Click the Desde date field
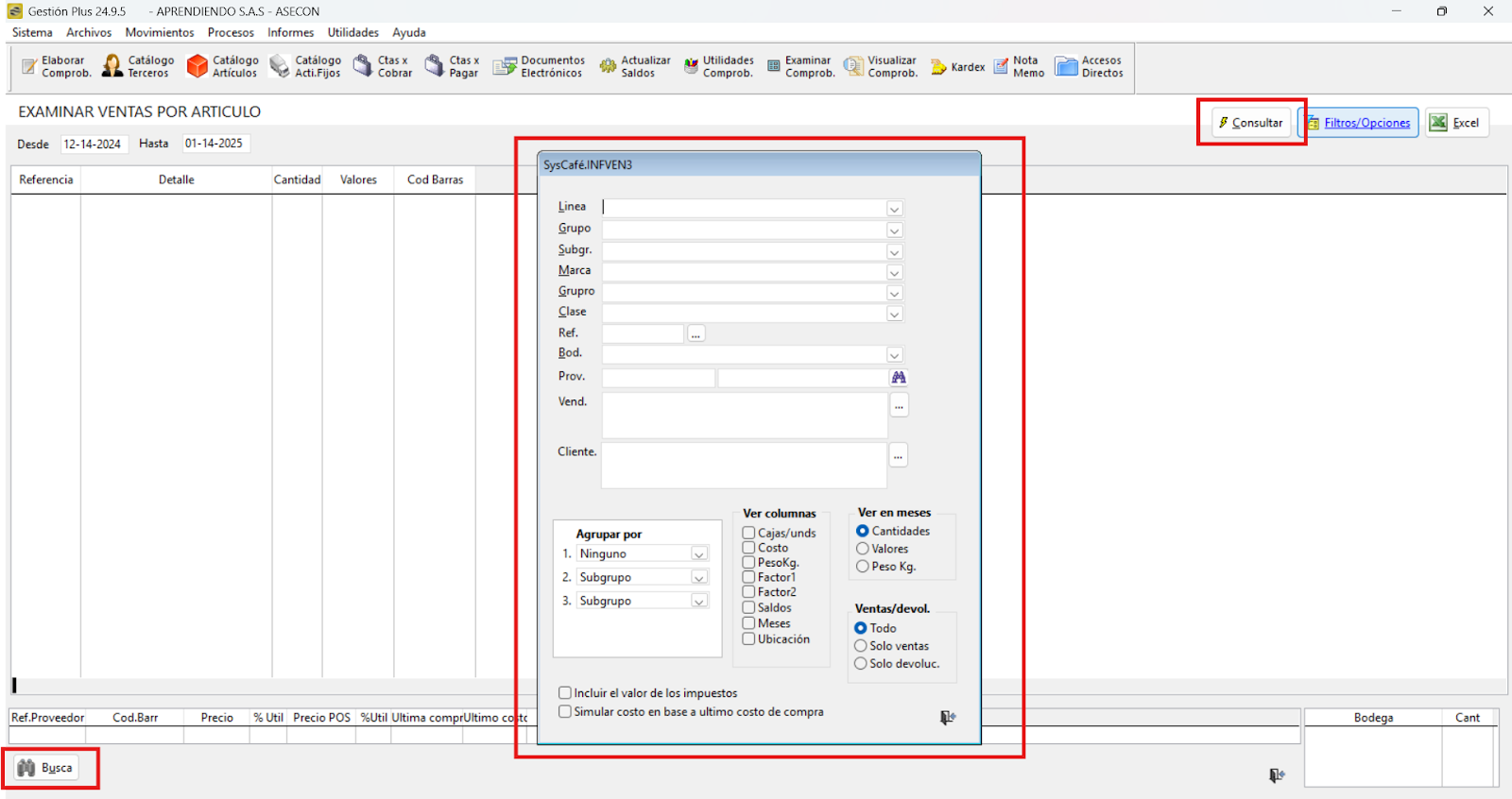The width and height of the screenshot is (1512, 799). 93,144
